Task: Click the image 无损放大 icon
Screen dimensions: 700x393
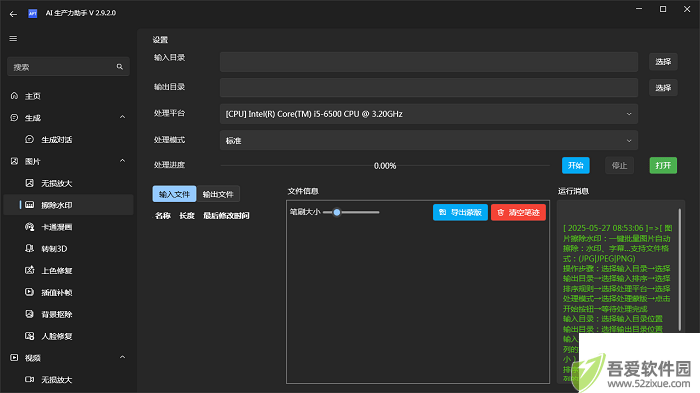Action: [x=29, y=183]
